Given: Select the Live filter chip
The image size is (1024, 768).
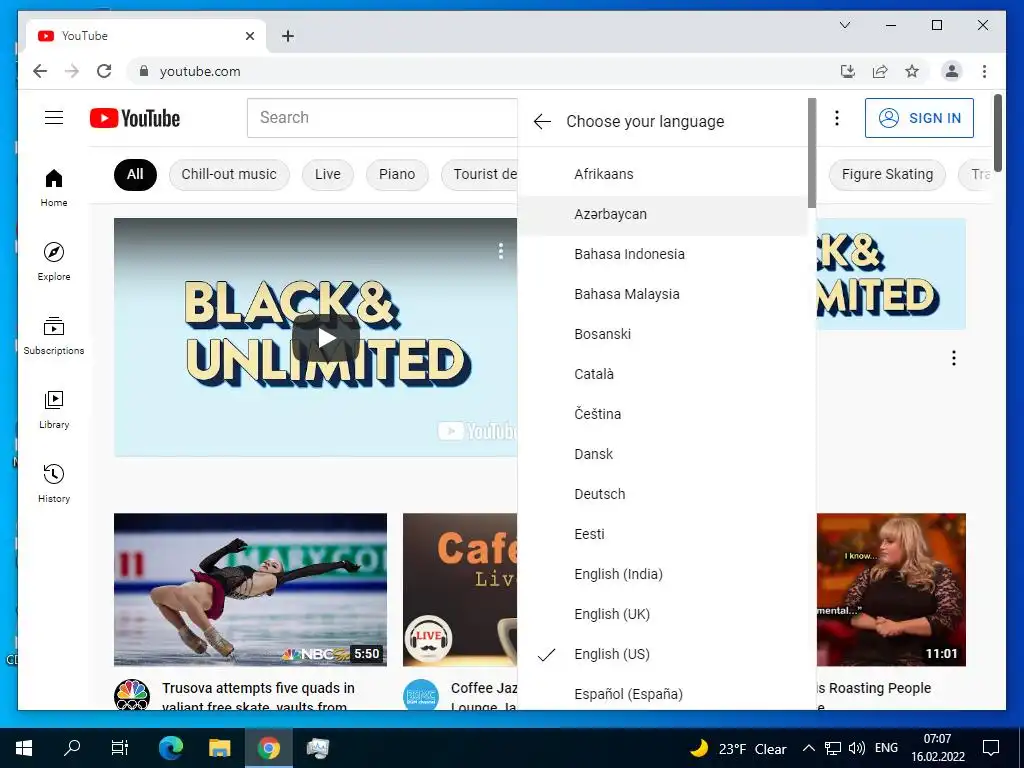Looking at the screenshot, I should (x=327, y=174).
